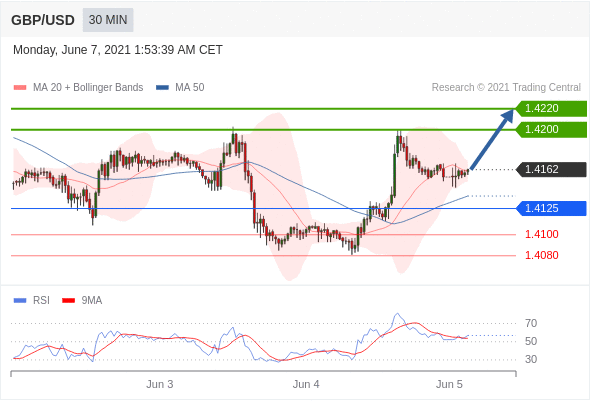Click the blue RSI legend swatch
The height and width of the screenshot is (406, 594).
point(20,300)
